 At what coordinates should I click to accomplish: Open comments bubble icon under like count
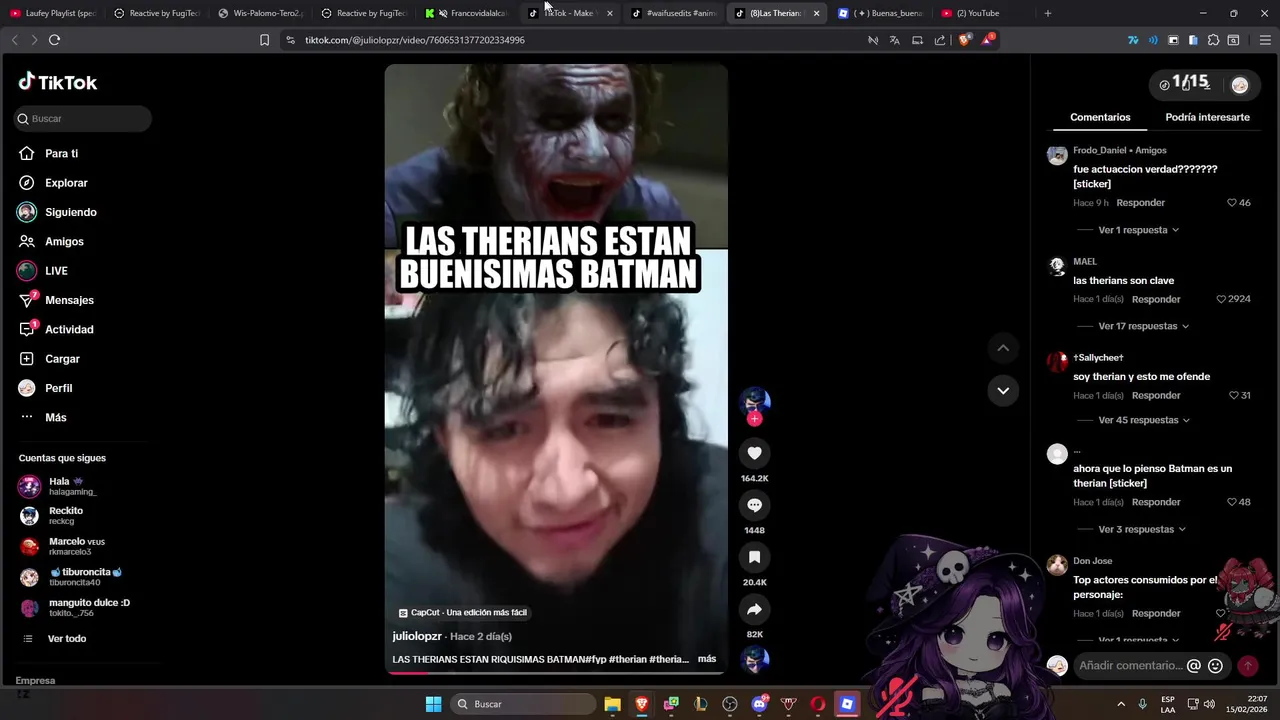tap(755, 505)
